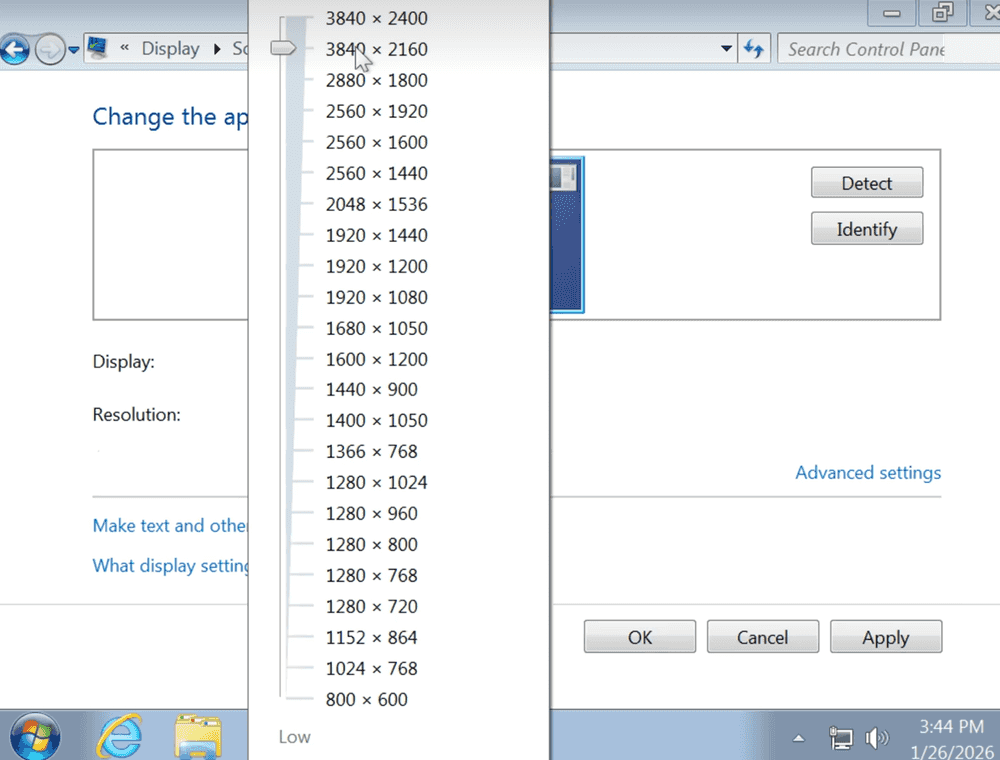Open the Advanced settings link
The image size is (1000, 760).
pyautogui.click(x=867, y=473)
